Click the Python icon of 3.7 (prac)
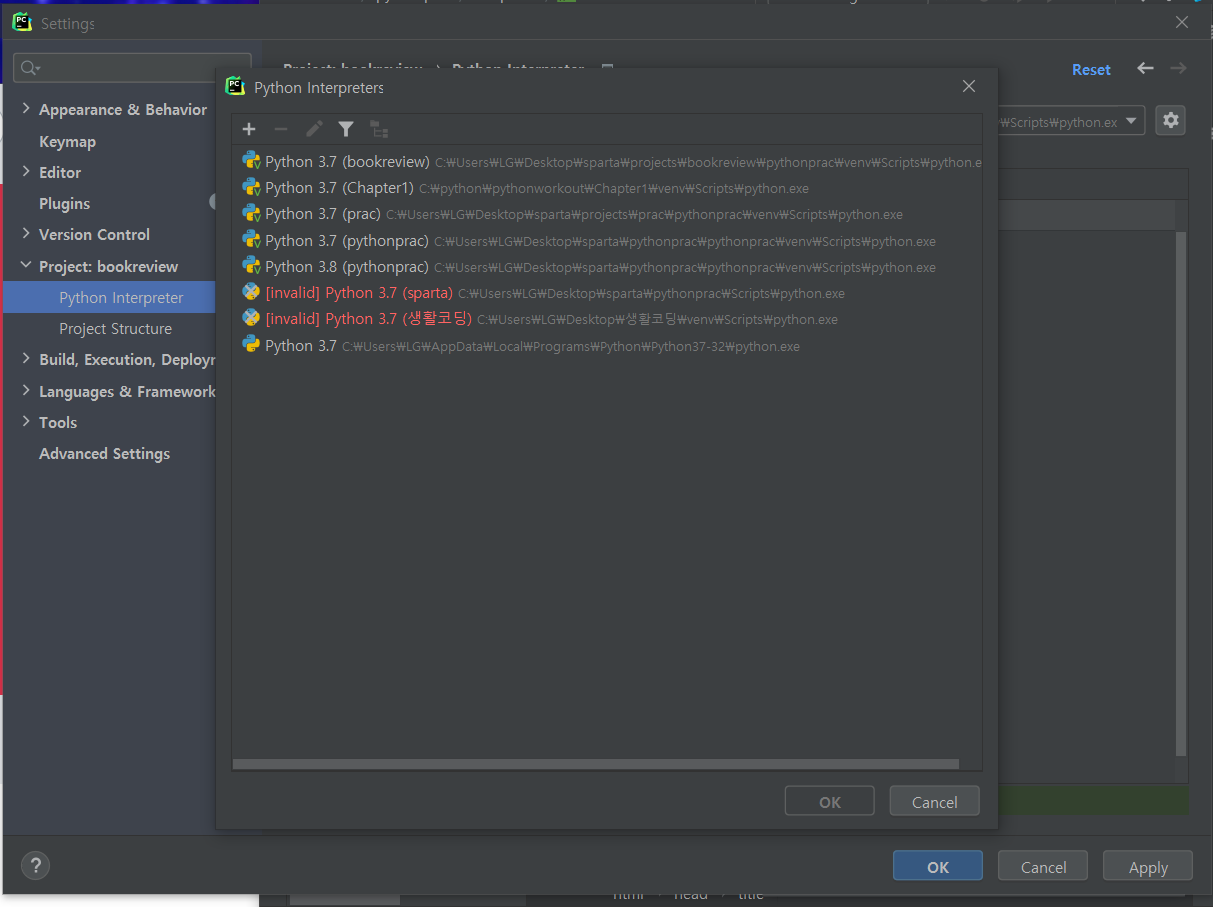The width and height of the screenshot is (1213, 907). click(x=251, y=213)
